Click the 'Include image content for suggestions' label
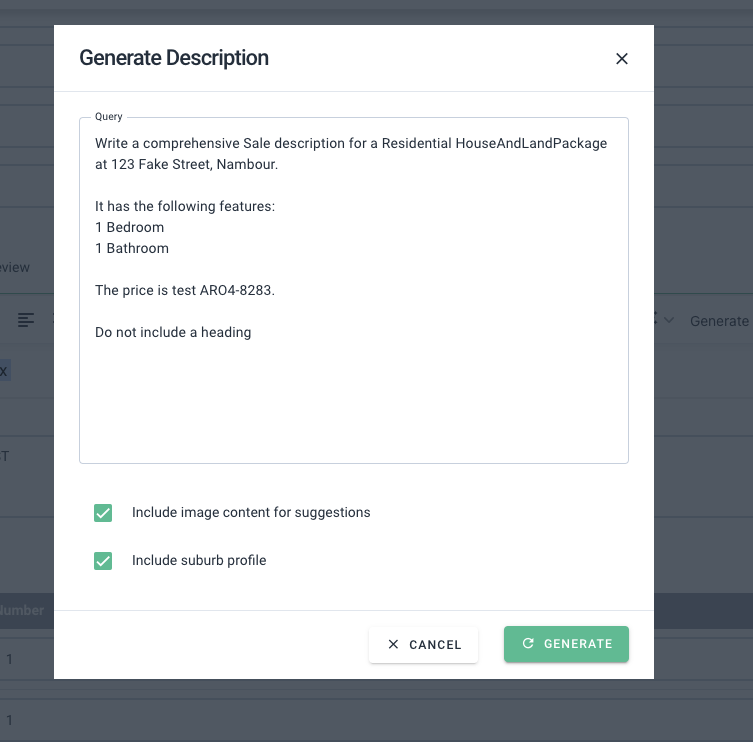The height and width of the screenshot is (742, 753). (x=251, y=513)
